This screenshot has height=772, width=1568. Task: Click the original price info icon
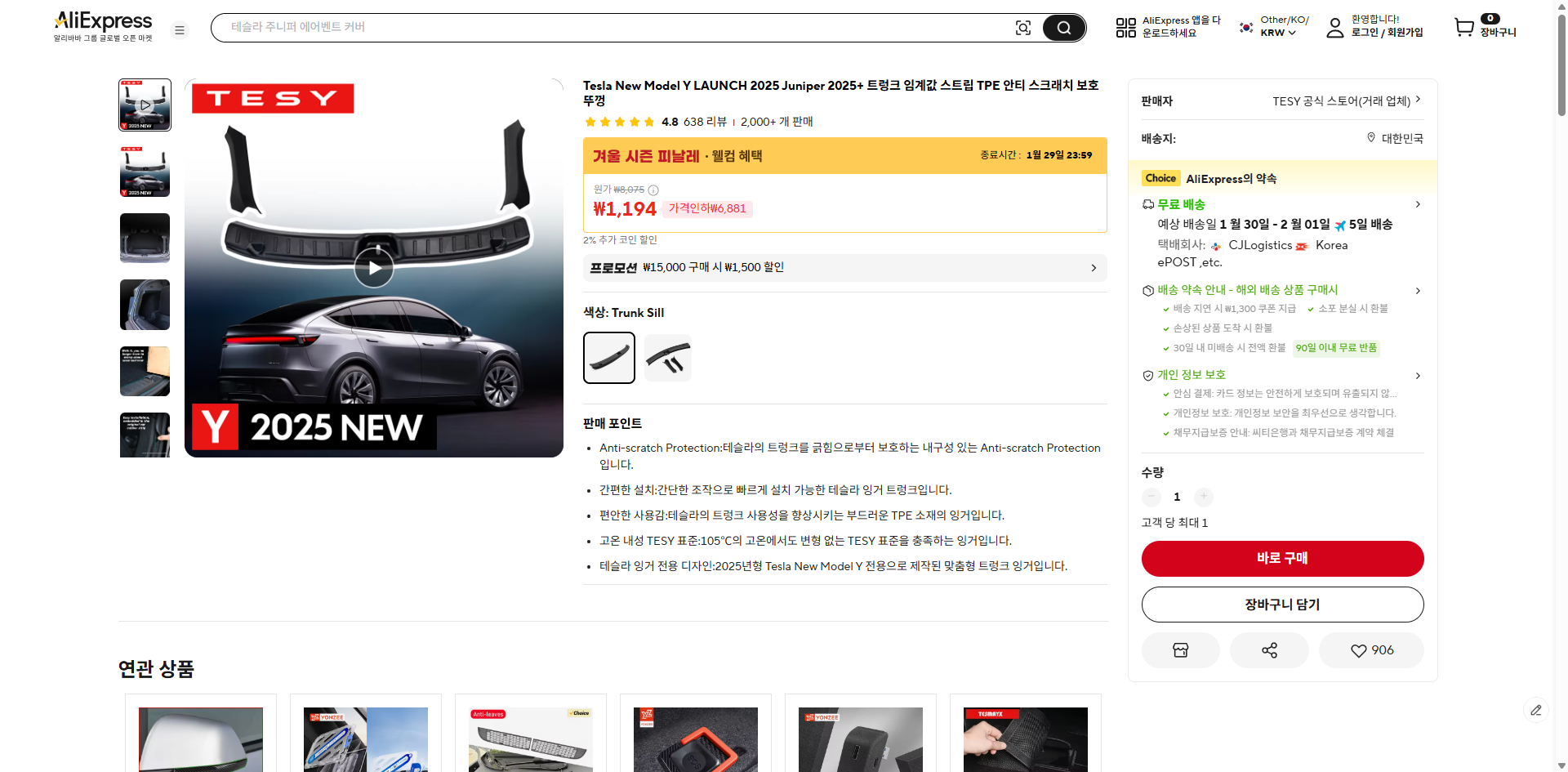coord(653,190)
